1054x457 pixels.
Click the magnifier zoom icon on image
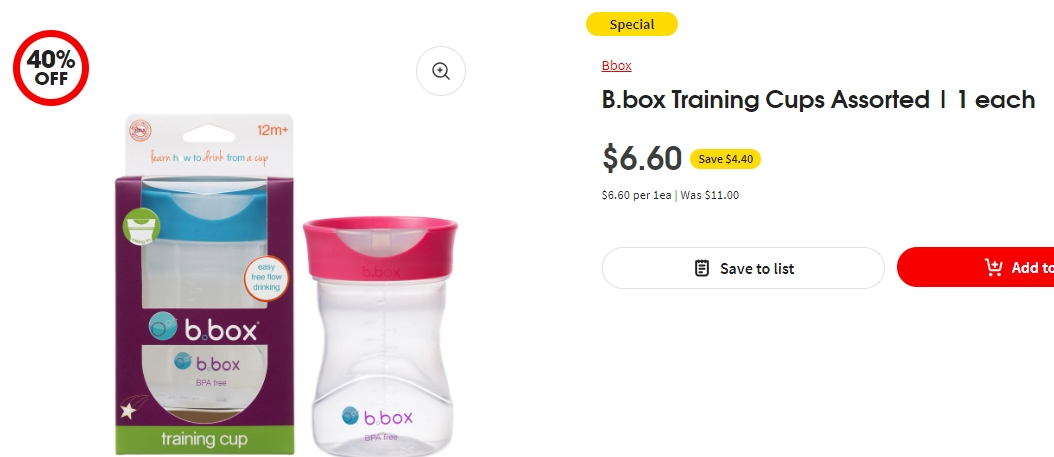tap(441, 71)
